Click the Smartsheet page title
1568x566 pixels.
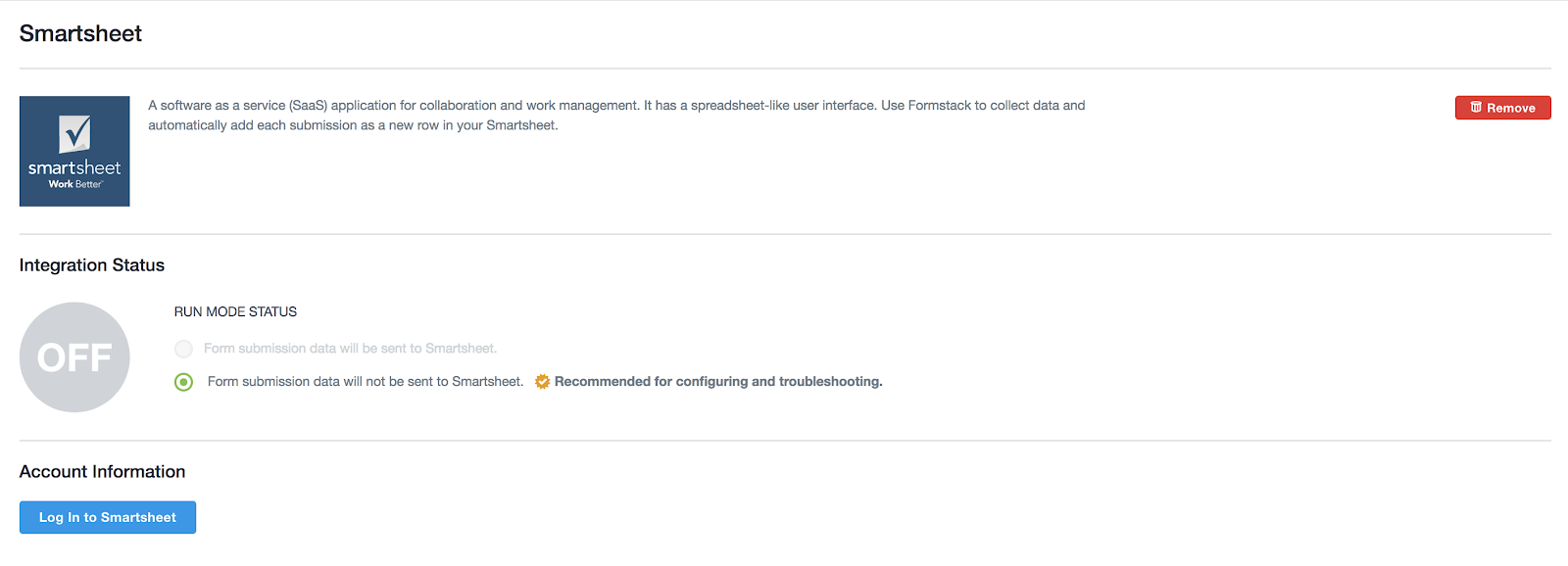(81, 33)
